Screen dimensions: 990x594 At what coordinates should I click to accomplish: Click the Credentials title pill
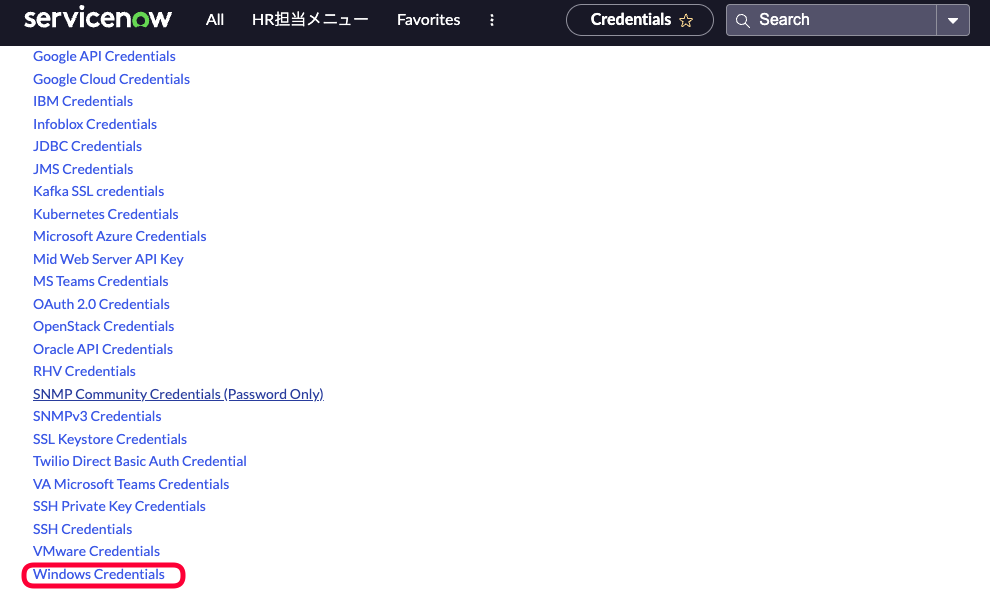(x=640, y=20)
